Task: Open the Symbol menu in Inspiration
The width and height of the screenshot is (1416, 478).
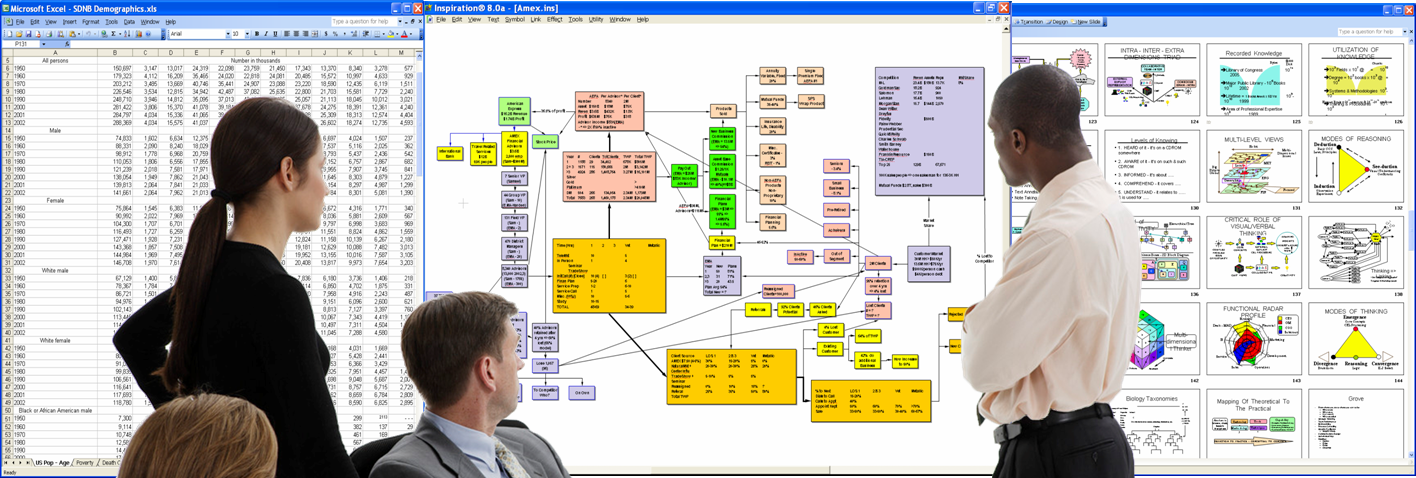Action: tap(515, 19)
